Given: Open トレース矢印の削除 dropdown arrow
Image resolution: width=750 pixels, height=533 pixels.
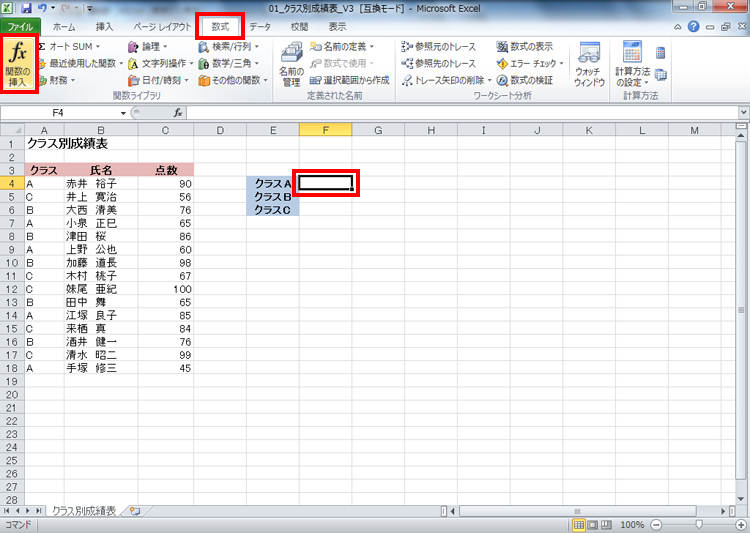Looking at the screenshot, I should (489, 80).
